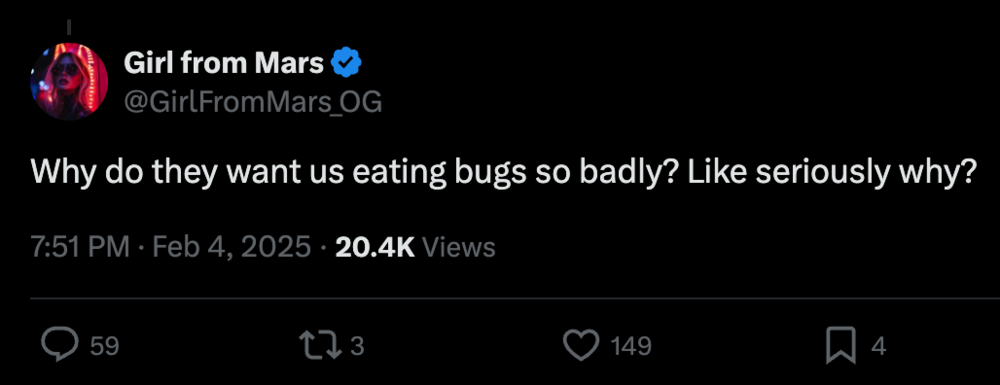Open the 20.4K view count analytics
This screenshot has width=1000, height=385.
tap(374, 247)
